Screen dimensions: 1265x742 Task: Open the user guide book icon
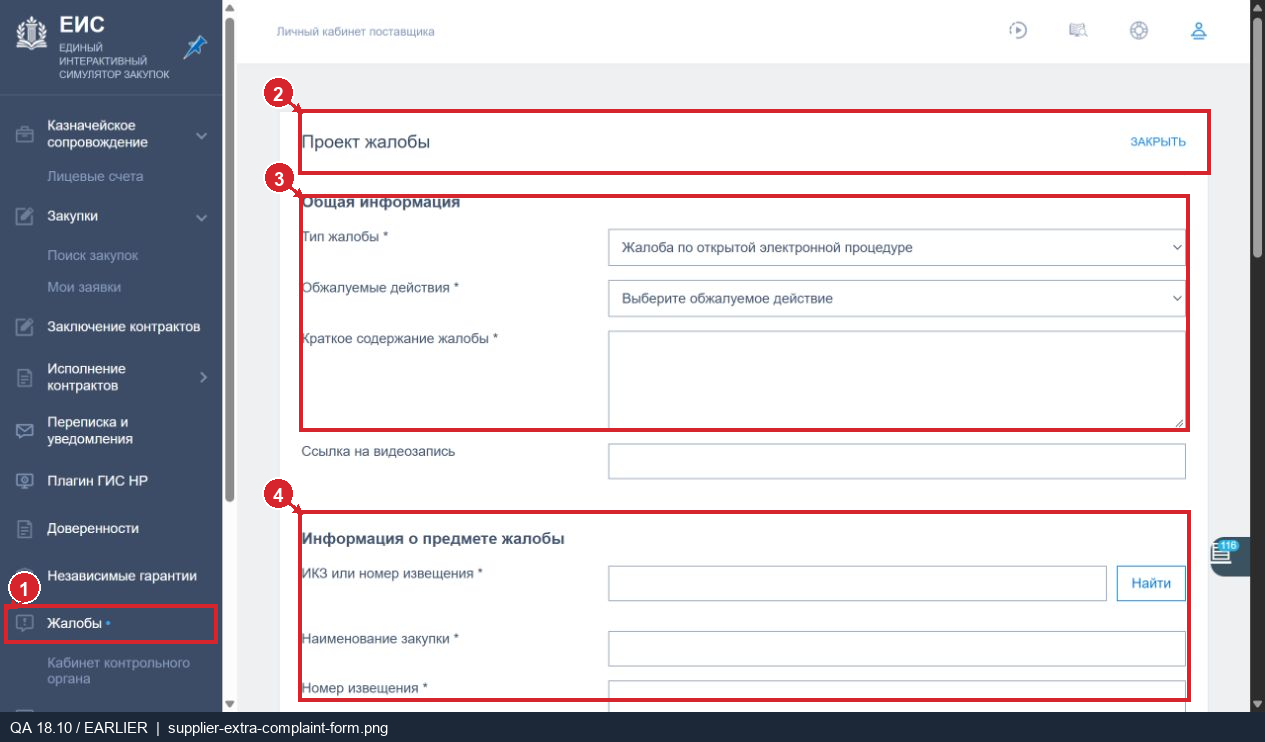1078,30
